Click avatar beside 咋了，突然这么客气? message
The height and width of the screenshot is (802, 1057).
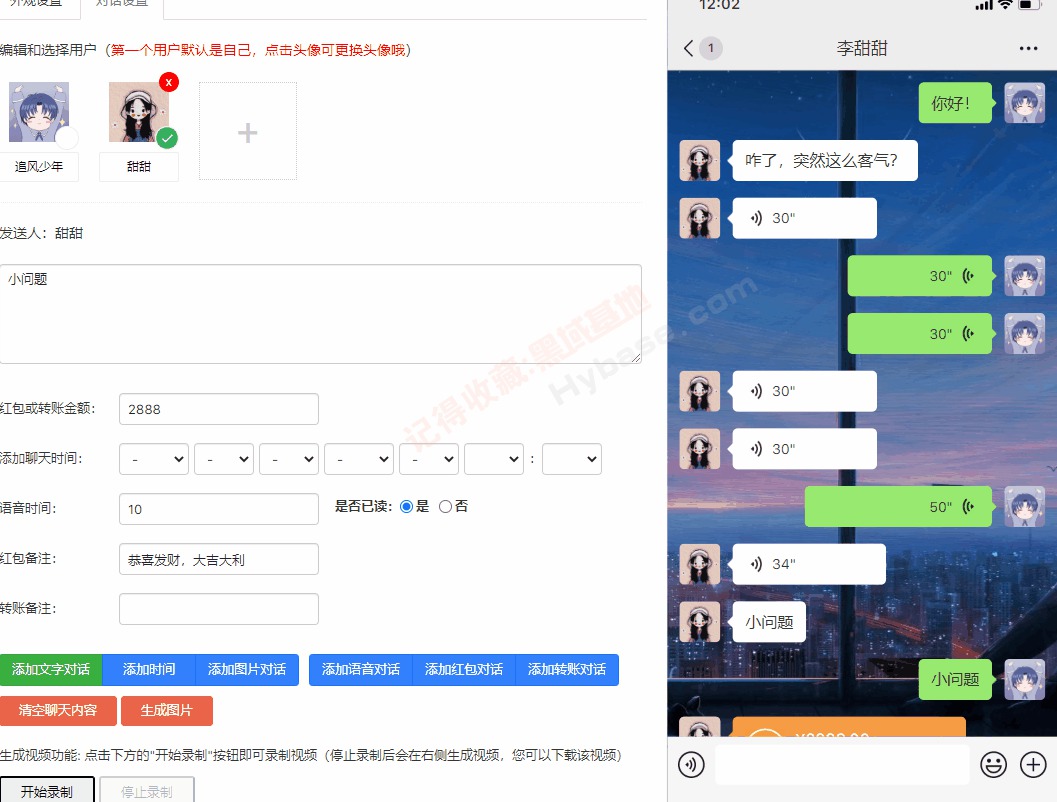click(699, 160)
